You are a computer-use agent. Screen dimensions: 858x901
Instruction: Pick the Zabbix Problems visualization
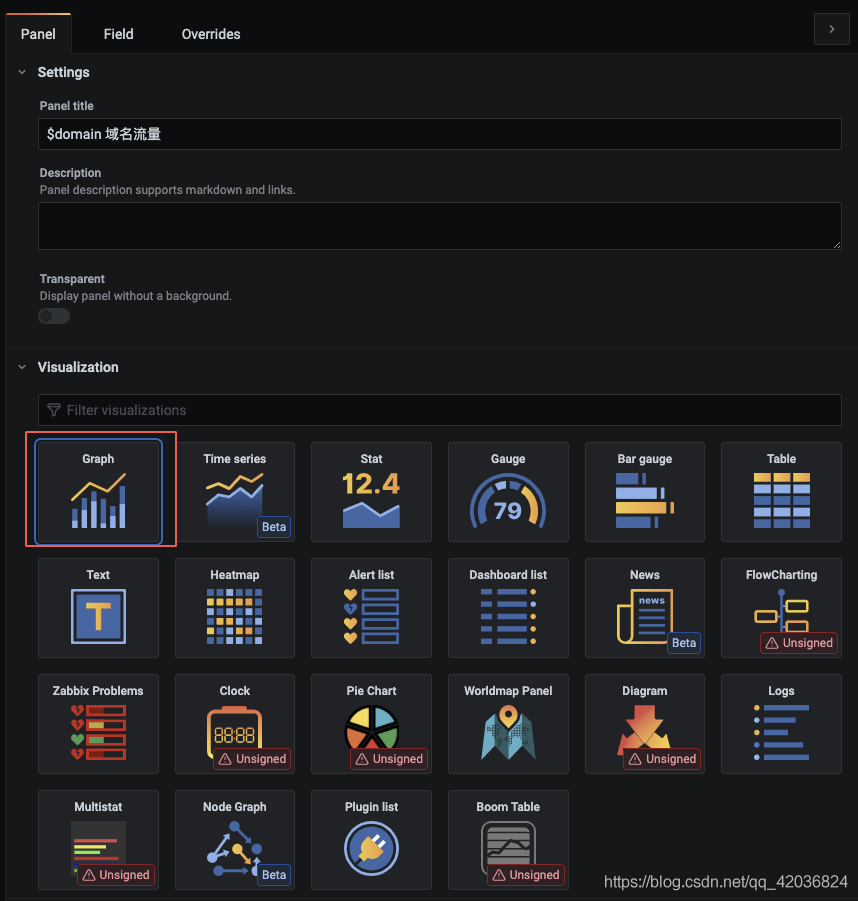98,724
